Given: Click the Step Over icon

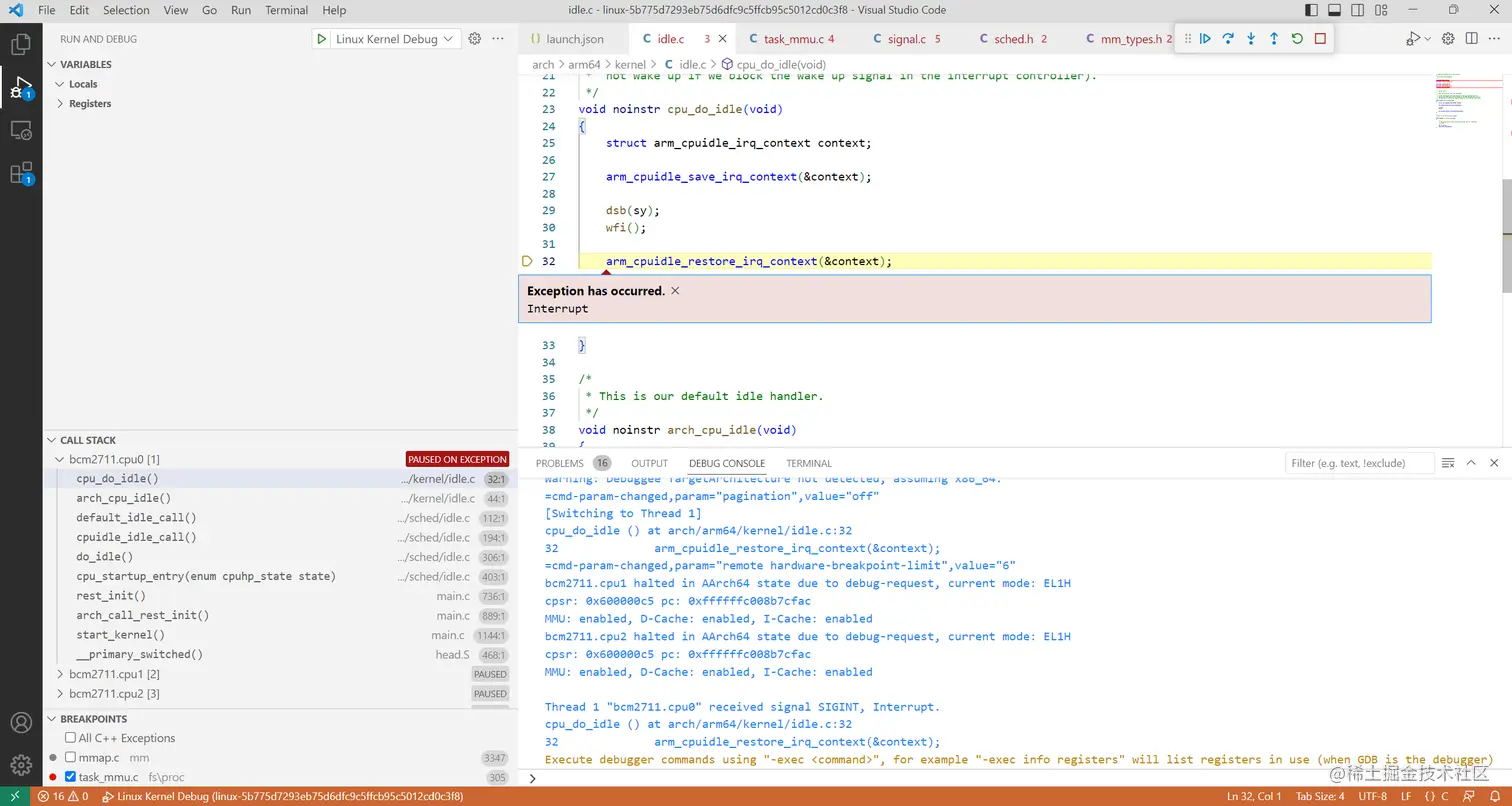Looking at the screenshot, I should pos(1228,38).
